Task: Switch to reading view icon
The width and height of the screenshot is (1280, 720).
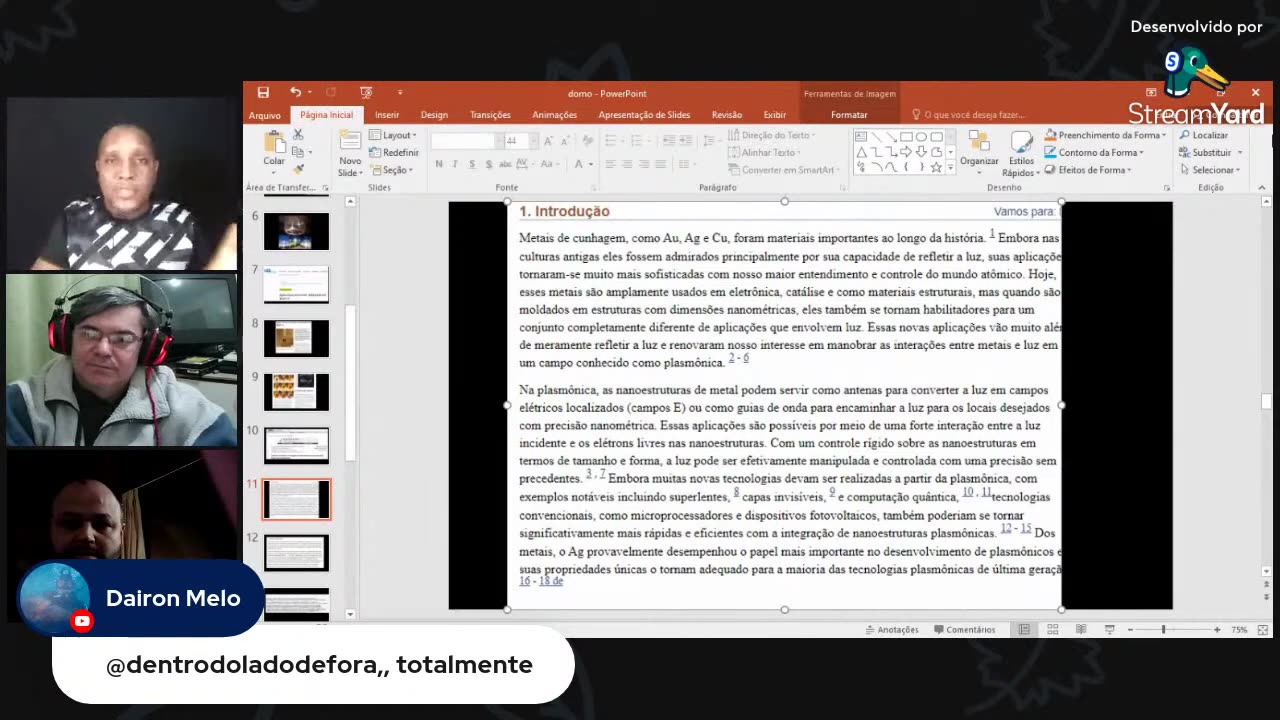Action: point(1081,629)
